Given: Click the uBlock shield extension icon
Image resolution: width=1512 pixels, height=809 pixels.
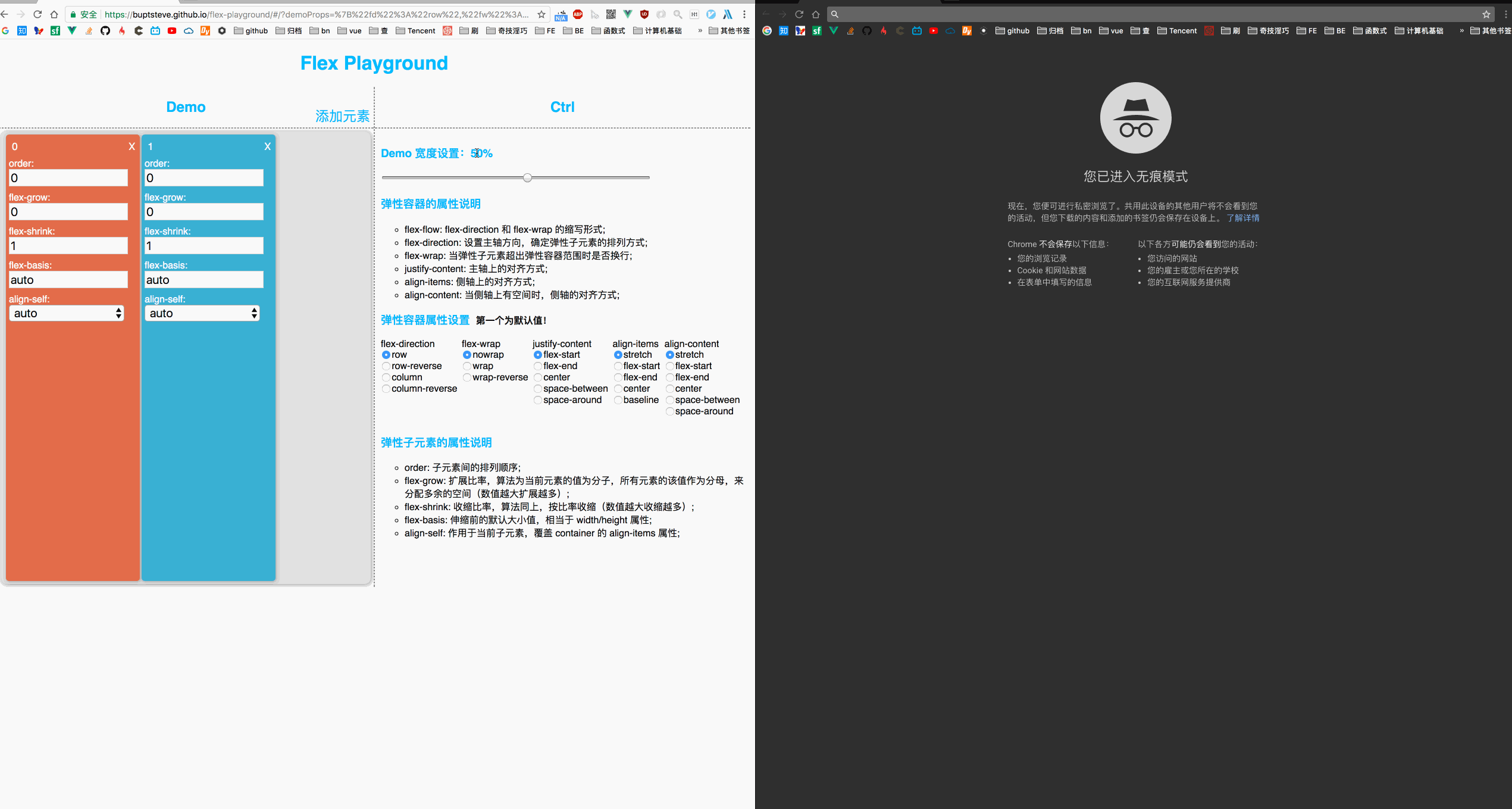Looking at the screenshot, I should click(x=644, y=14).
